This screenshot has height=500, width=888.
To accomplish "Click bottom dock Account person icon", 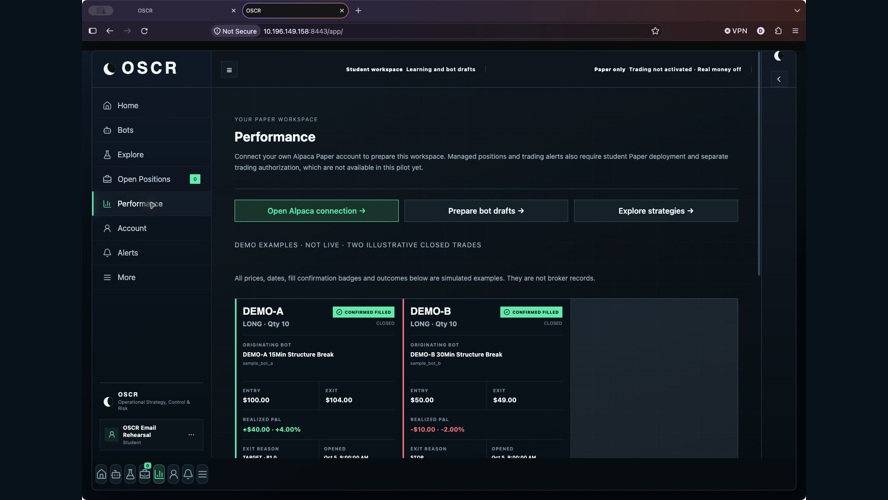I will pos(173,475).
